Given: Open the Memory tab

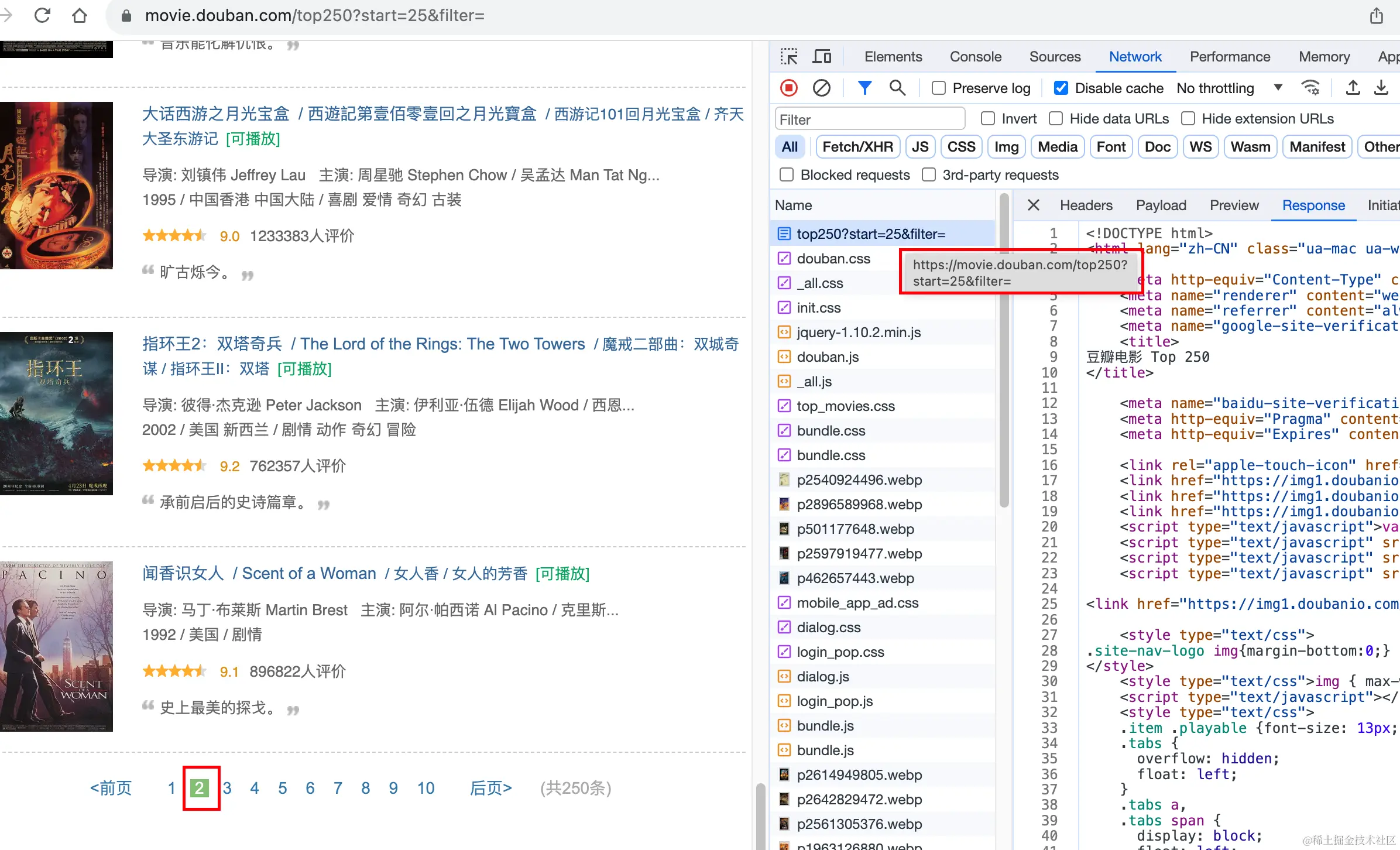Looking at the screenshot, I should pyautogui.click(x=1324, y=57).
